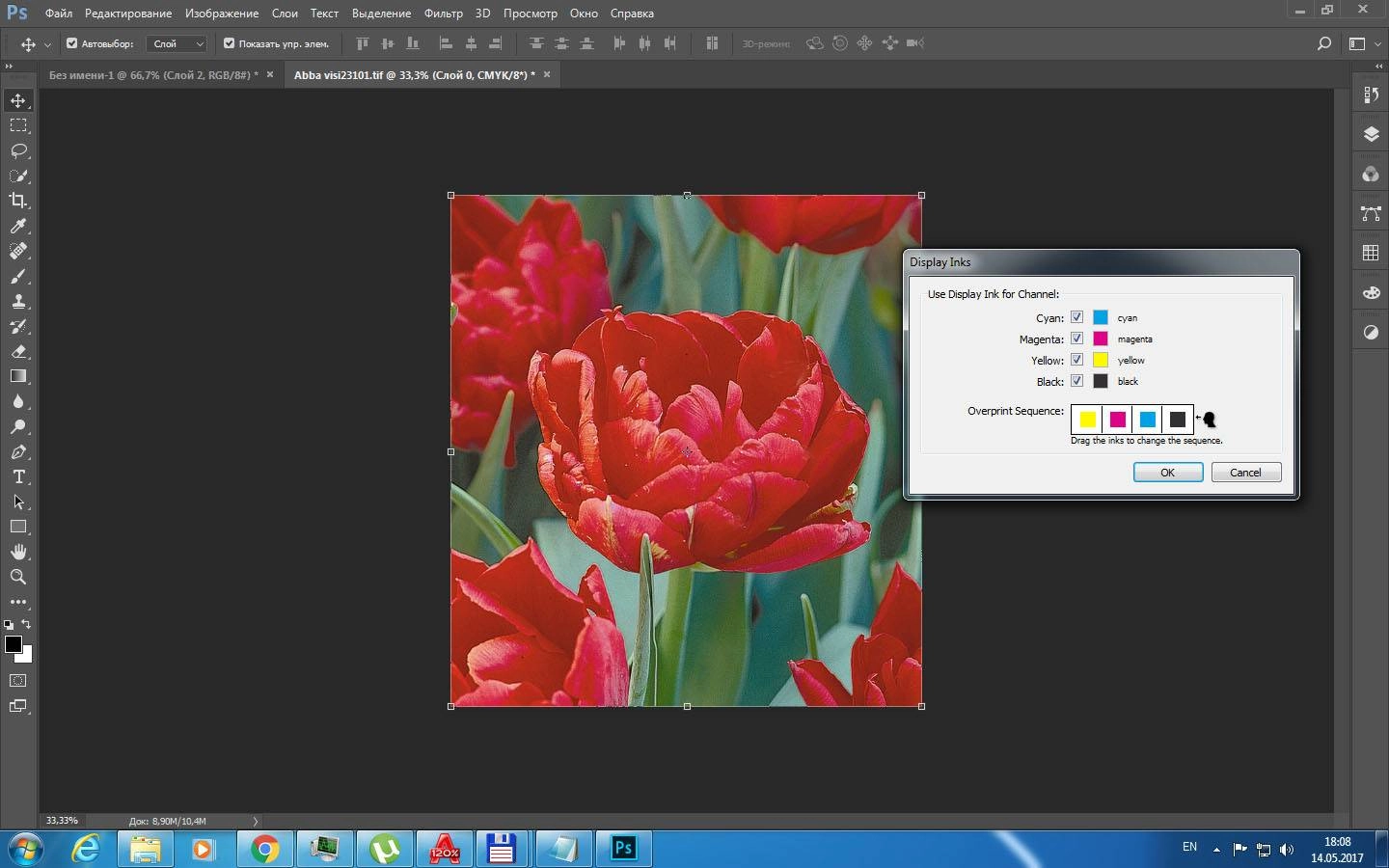Select the Rectangular Marquee tool
Image resolution: width=1389 pixels, height=868 pixels.
[18, 125]
